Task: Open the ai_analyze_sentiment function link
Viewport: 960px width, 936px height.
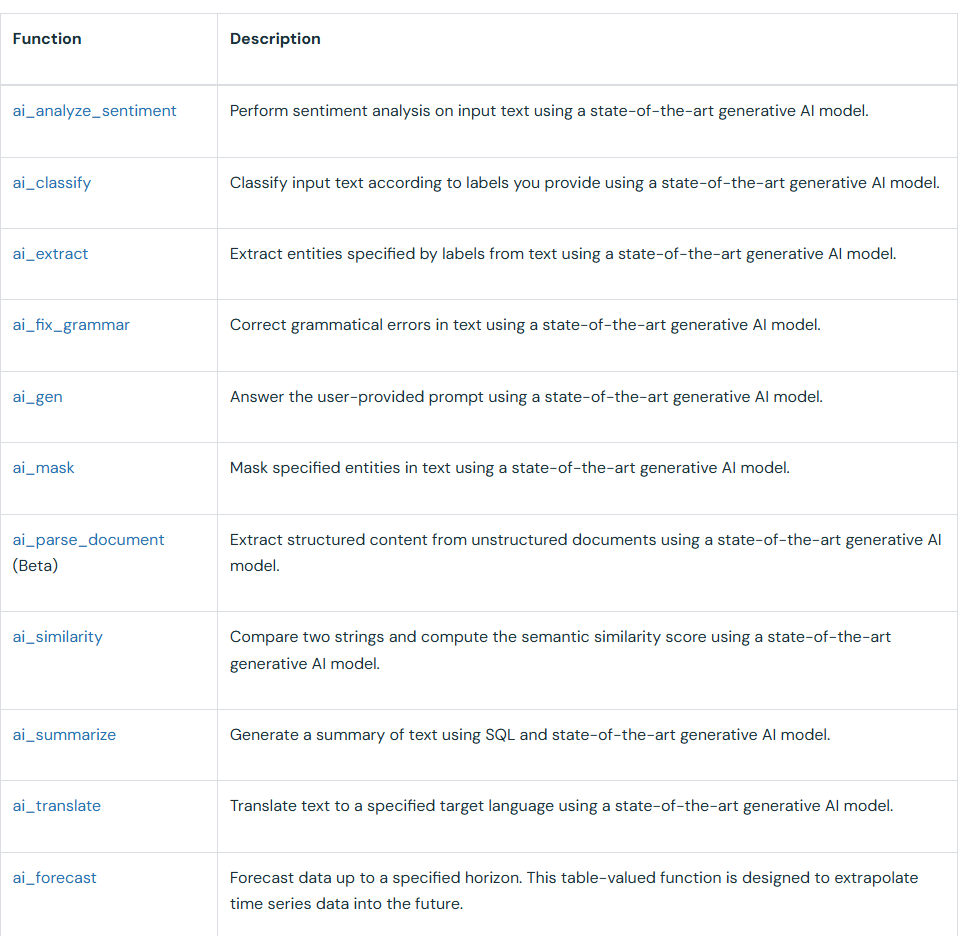Action: (x=94, y=111)
